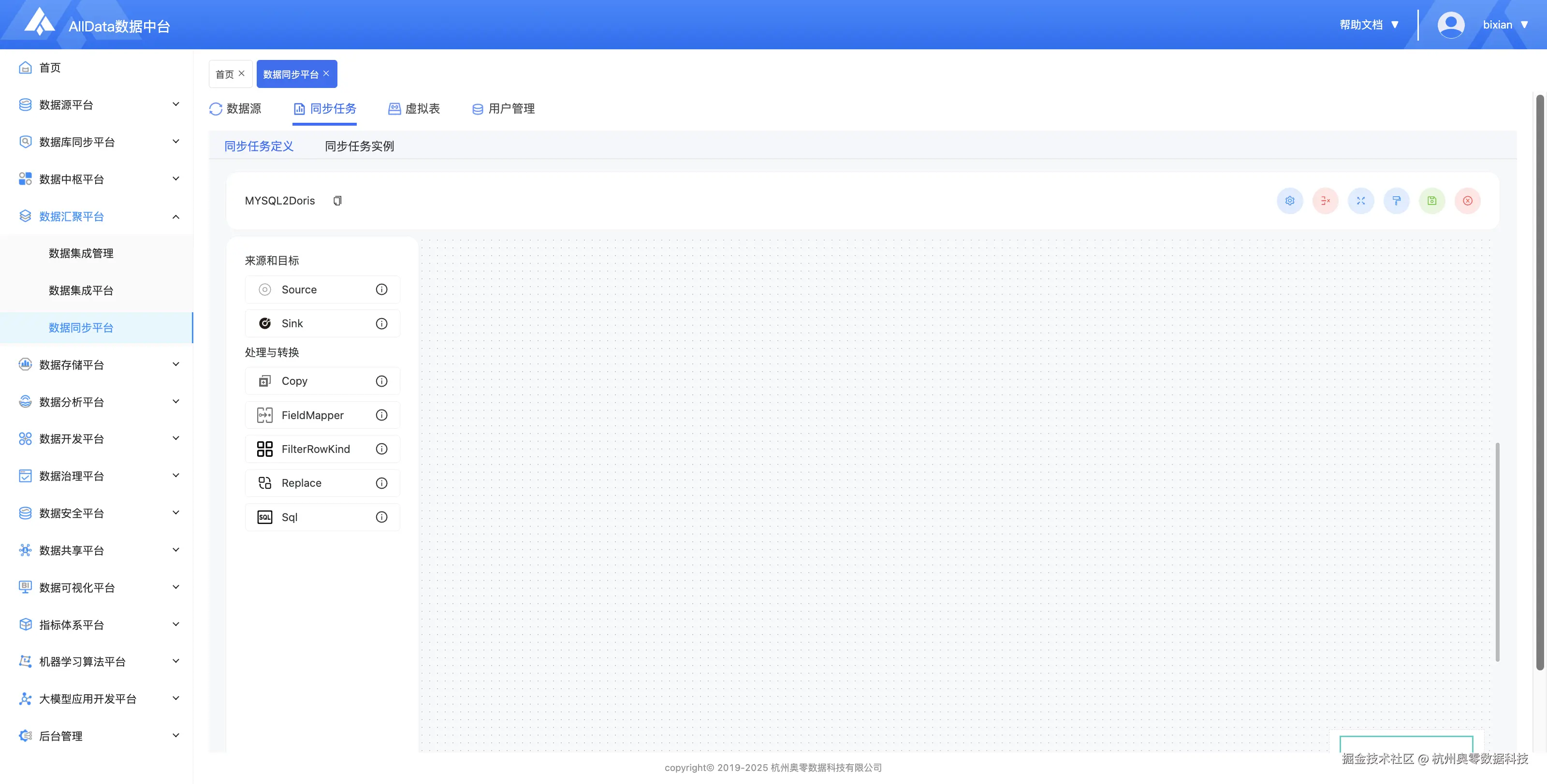Click the red circular close icon in the toolbar
Viewport: 1547px width, 784px height.
point(1467,201)
